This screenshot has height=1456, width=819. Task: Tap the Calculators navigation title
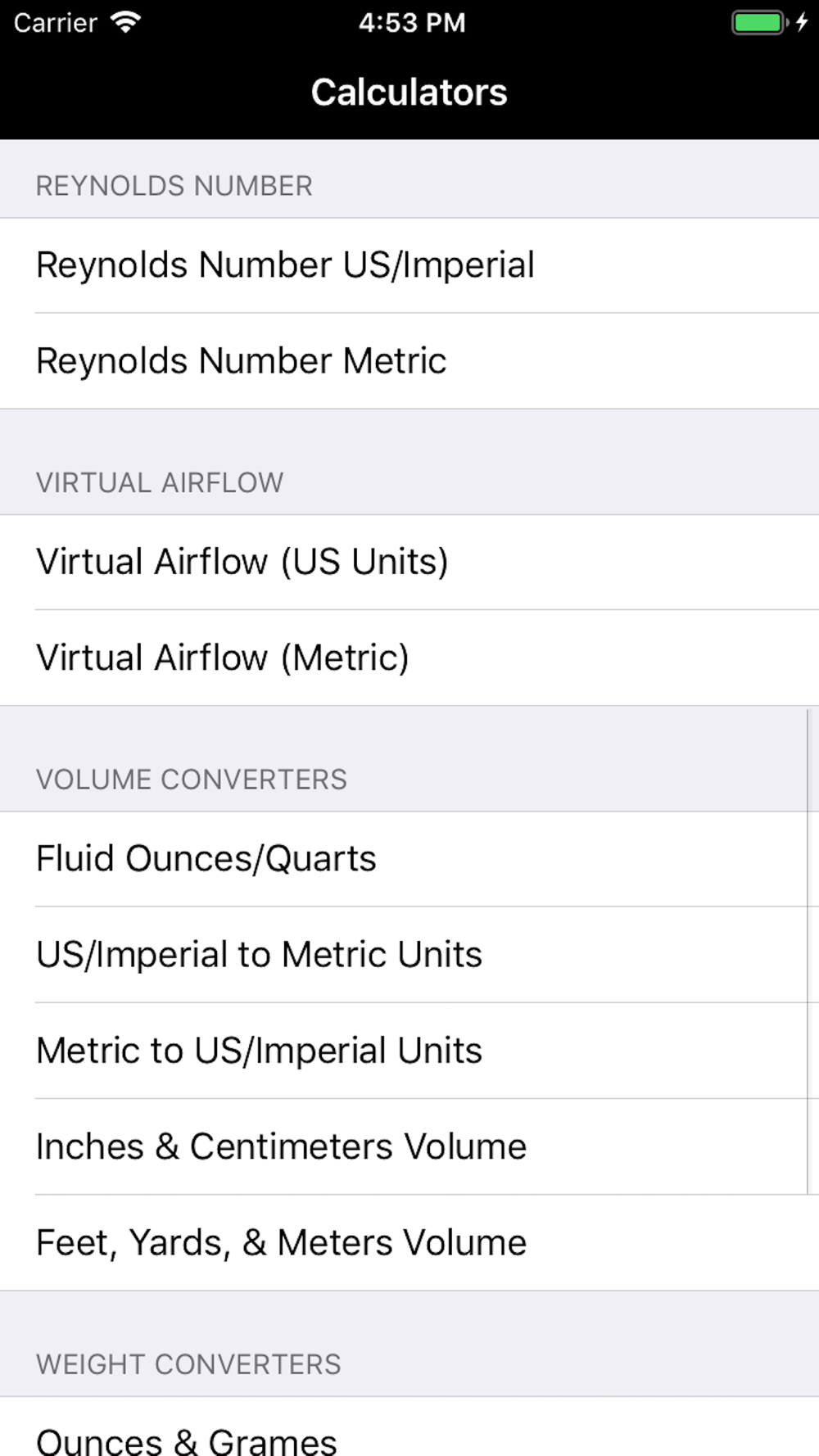point(409,93)
